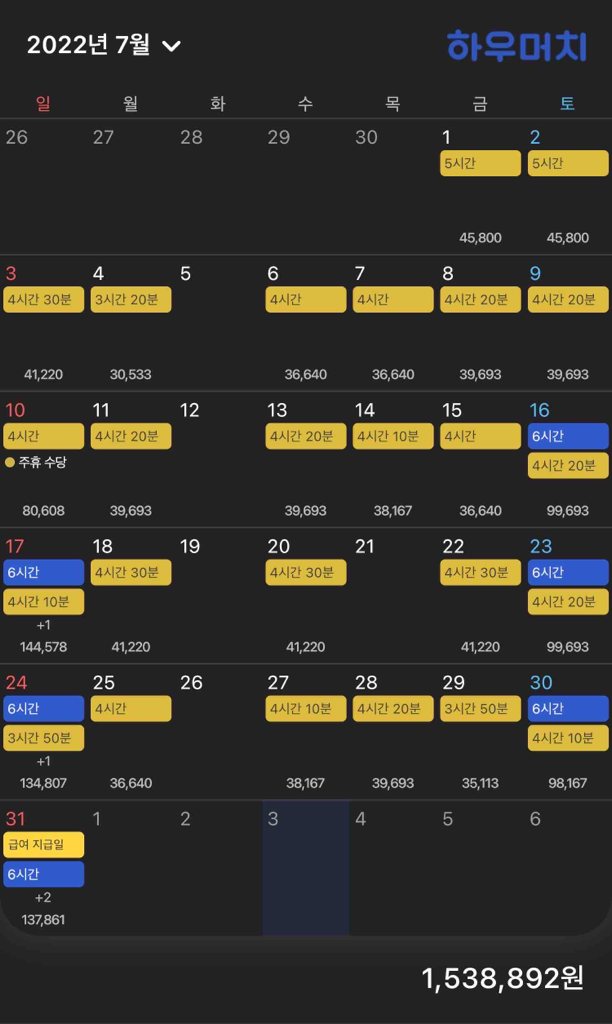Select the yellow 급여 지급일 tag on July 31
This screenshot has width=612, height=1024.
(43, 845)
